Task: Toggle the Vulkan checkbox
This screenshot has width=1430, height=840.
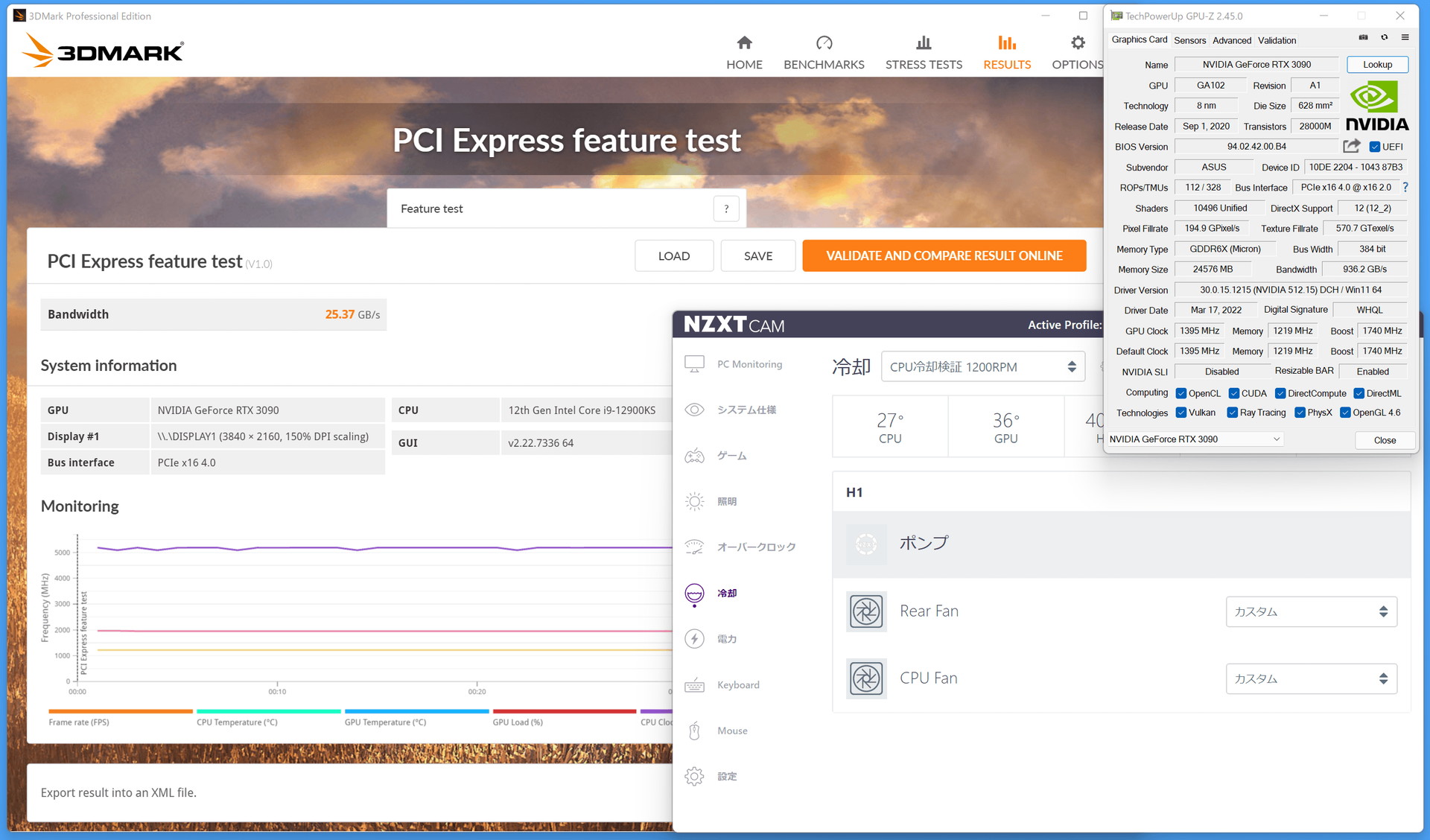Action: [1180, 413]
